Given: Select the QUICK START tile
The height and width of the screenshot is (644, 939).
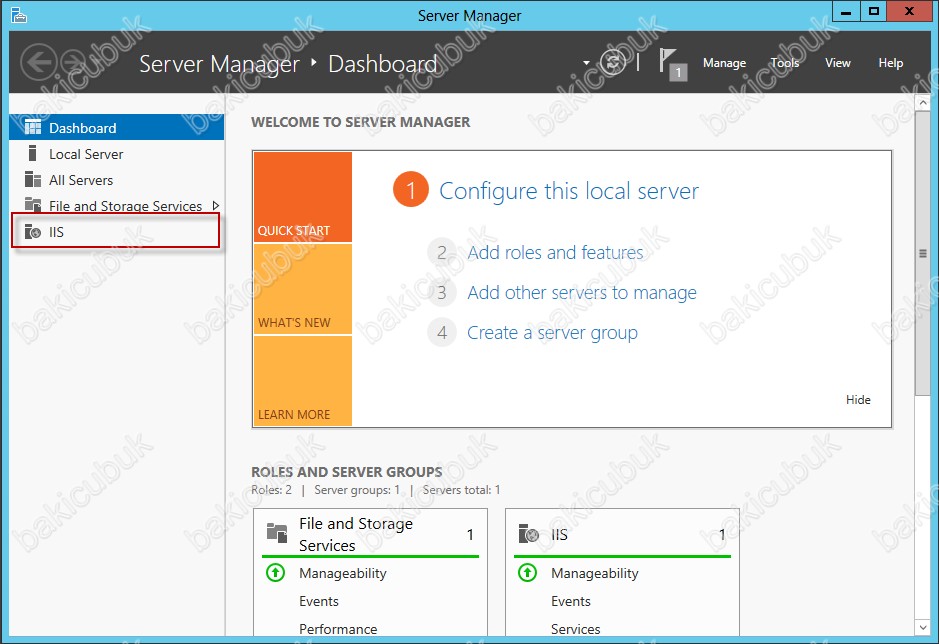Looking at the screenshot, I should pyautogui.click(x=302, y=197).
